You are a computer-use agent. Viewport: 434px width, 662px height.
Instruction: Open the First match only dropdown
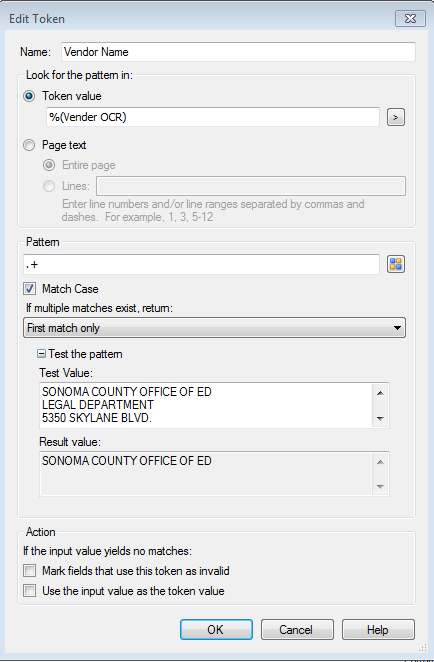tap(214, 328)
